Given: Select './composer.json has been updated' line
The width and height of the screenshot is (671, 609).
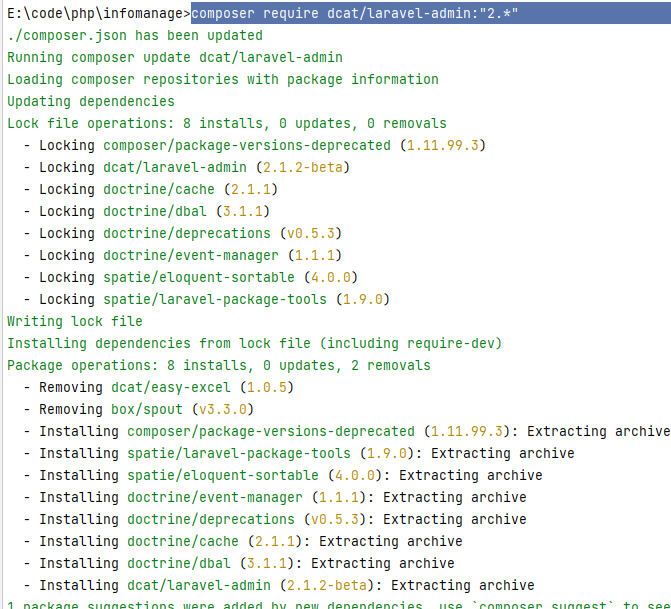Looking at the screenshot, I should click(135, 35).
